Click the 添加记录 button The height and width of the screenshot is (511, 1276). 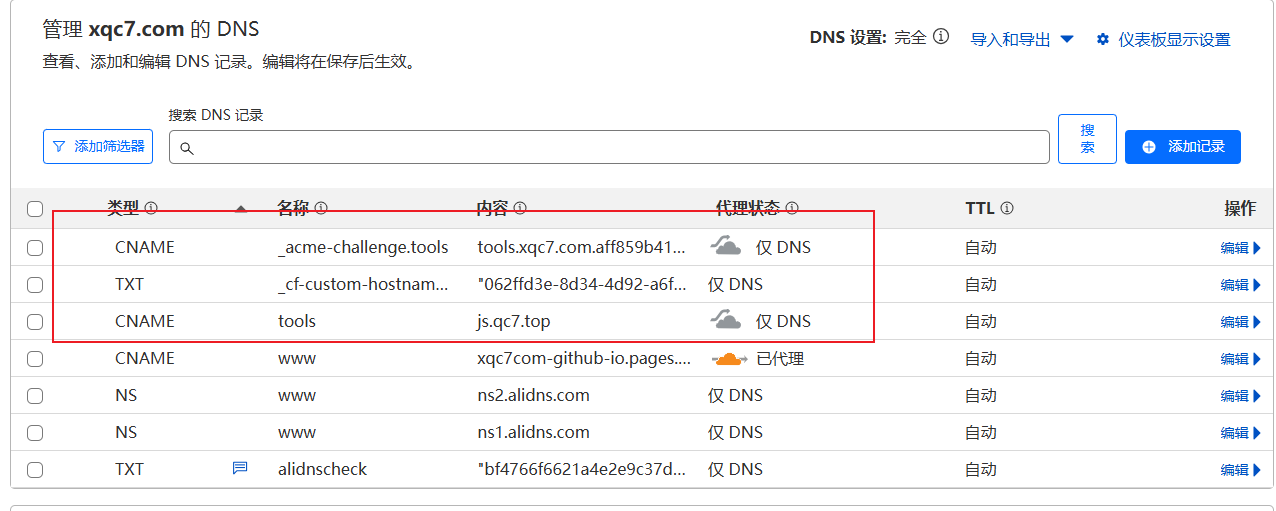1182,146
